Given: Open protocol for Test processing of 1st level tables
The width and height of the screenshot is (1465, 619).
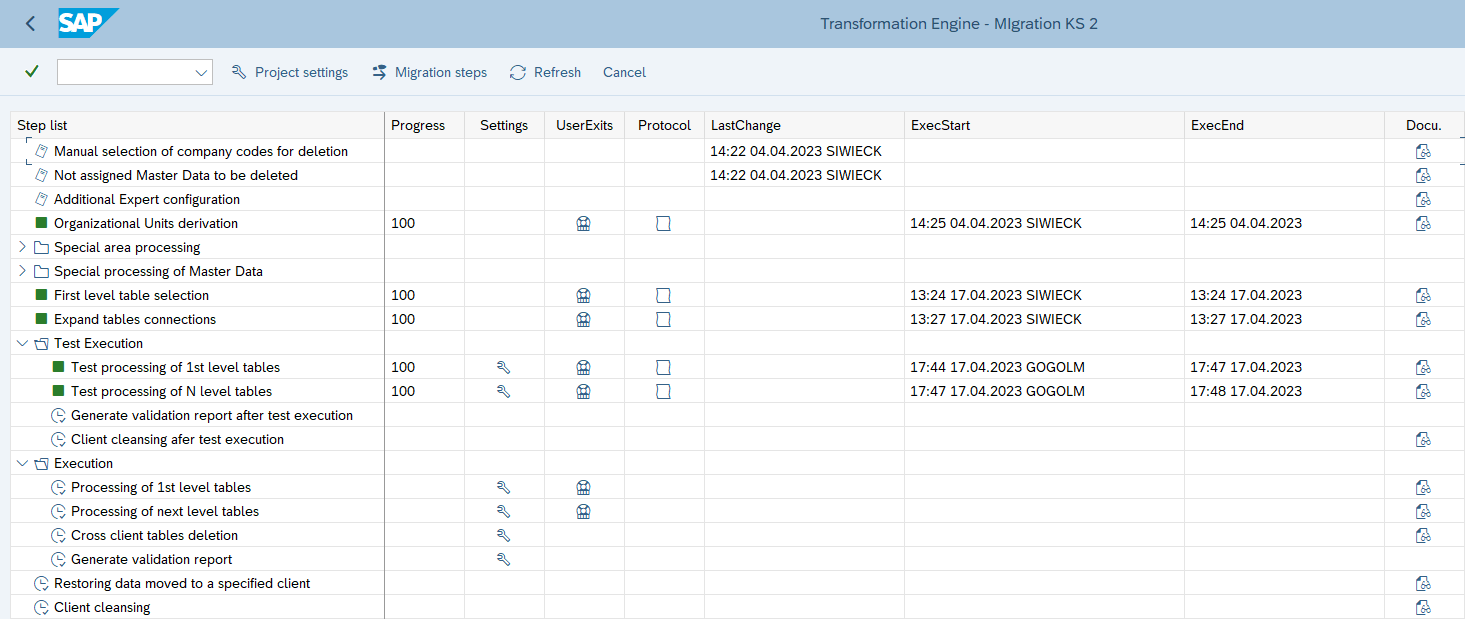Looking at the screenshot, I should point(663,368).
